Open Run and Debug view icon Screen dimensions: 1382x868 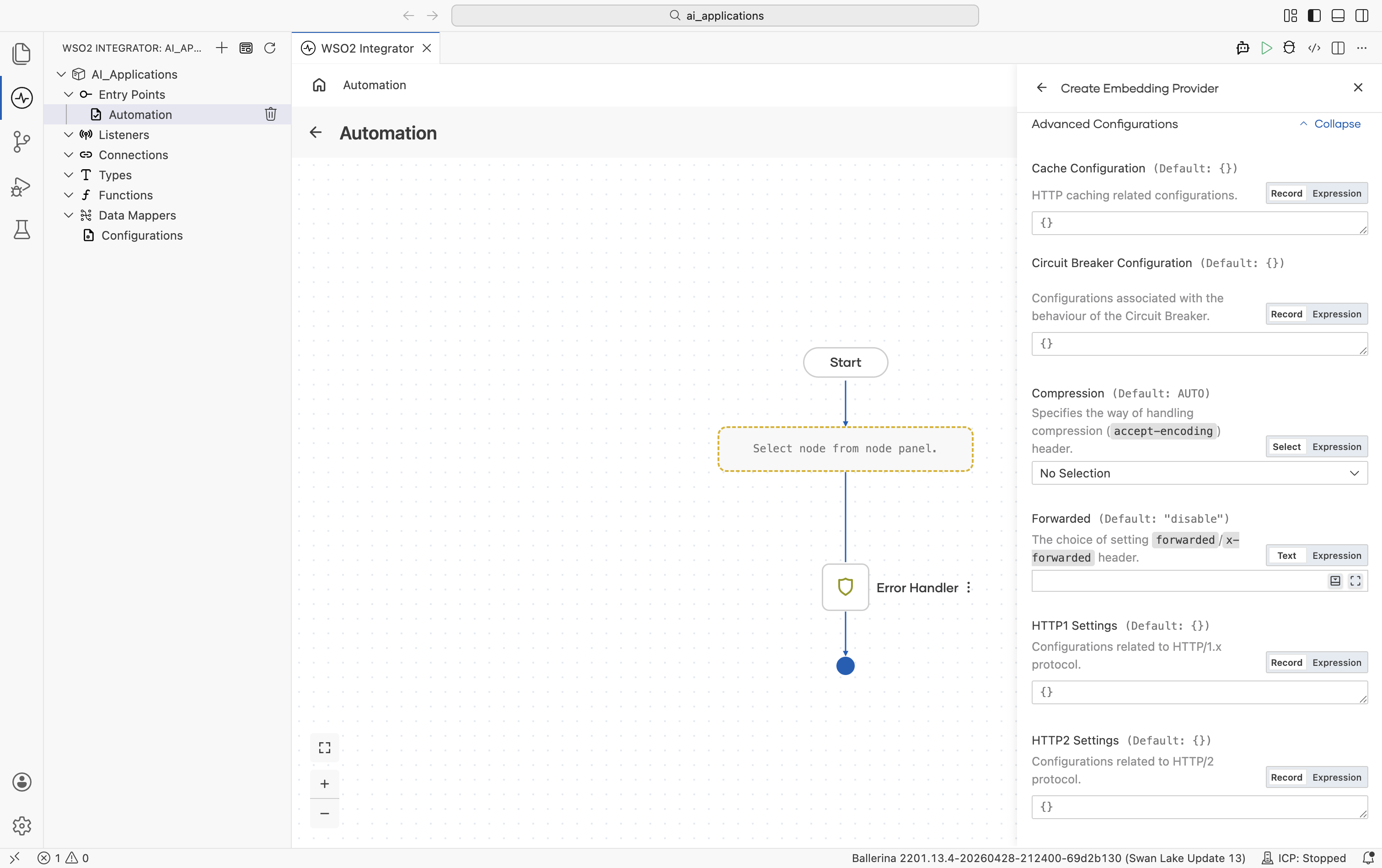pyautogui.click(x=22, y=186)
